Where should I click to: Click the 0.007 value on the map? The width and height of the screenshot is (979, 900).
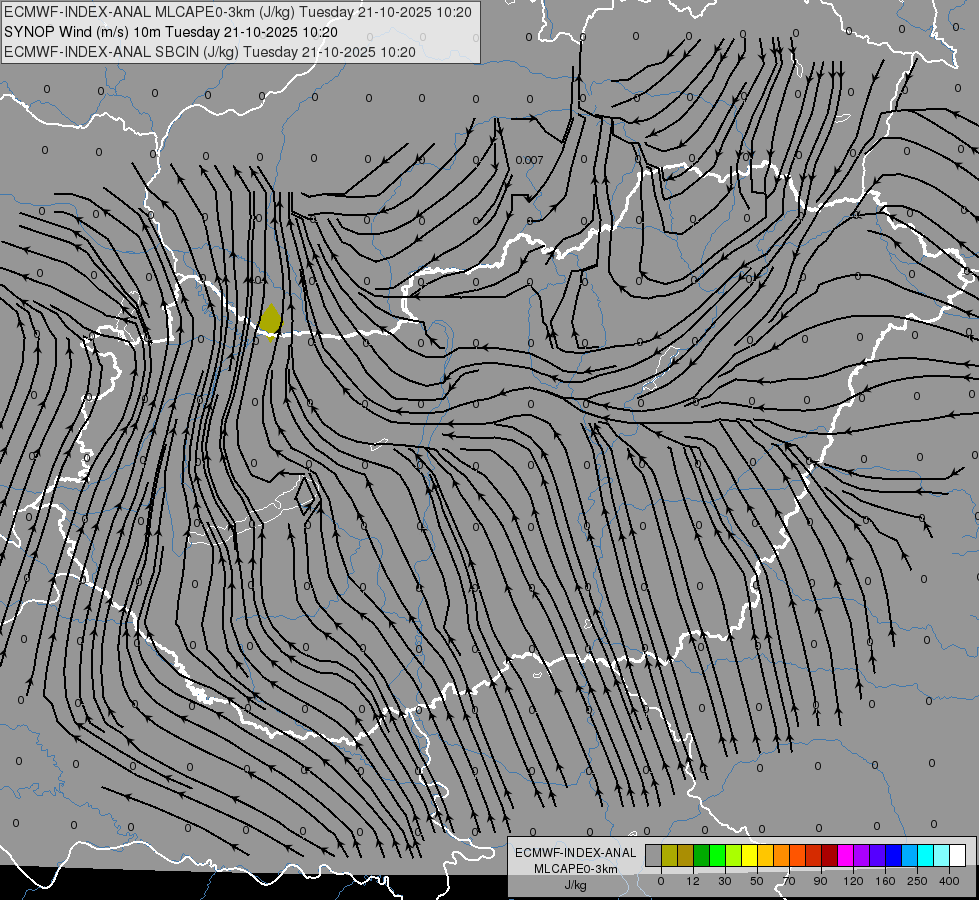click(529, 160)
